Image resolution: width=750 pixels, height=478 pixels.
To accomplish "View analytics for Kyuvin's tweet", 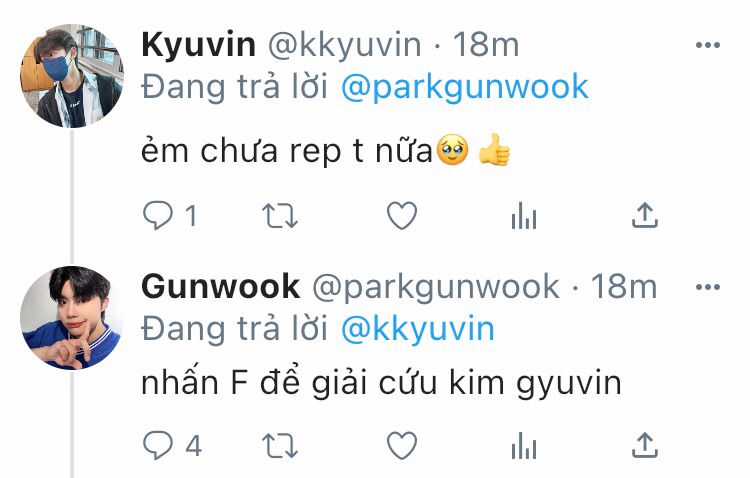I will [x=524, y=216].
